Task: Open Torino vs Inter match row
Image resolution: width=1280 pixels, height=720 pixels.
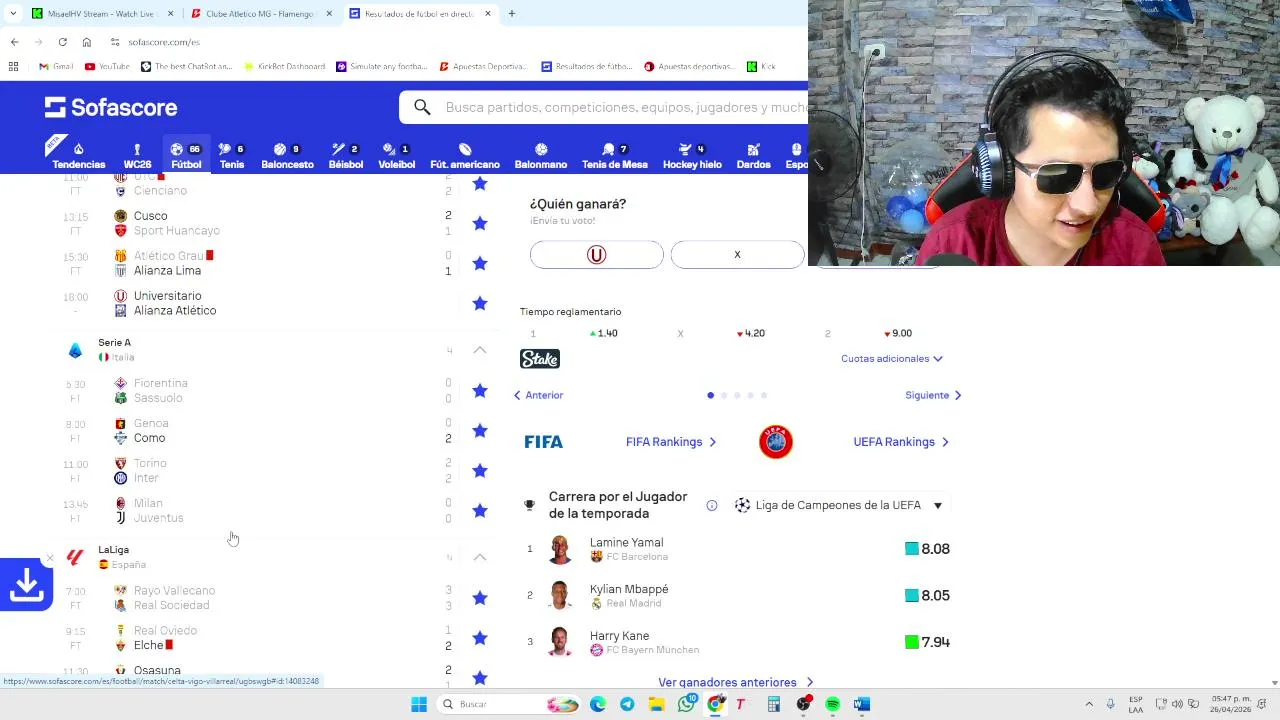Action: click(252, 470)
